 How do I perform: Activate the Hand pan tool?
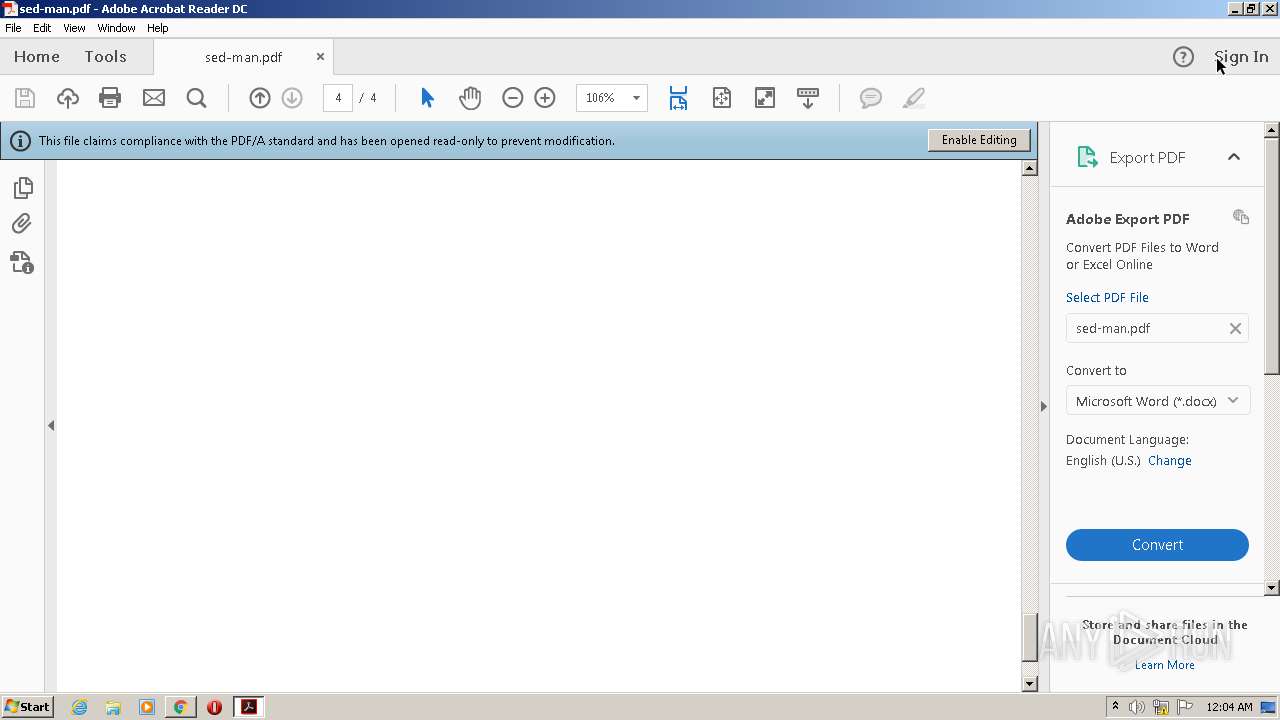pyautogui.click(x=470, y=98)
